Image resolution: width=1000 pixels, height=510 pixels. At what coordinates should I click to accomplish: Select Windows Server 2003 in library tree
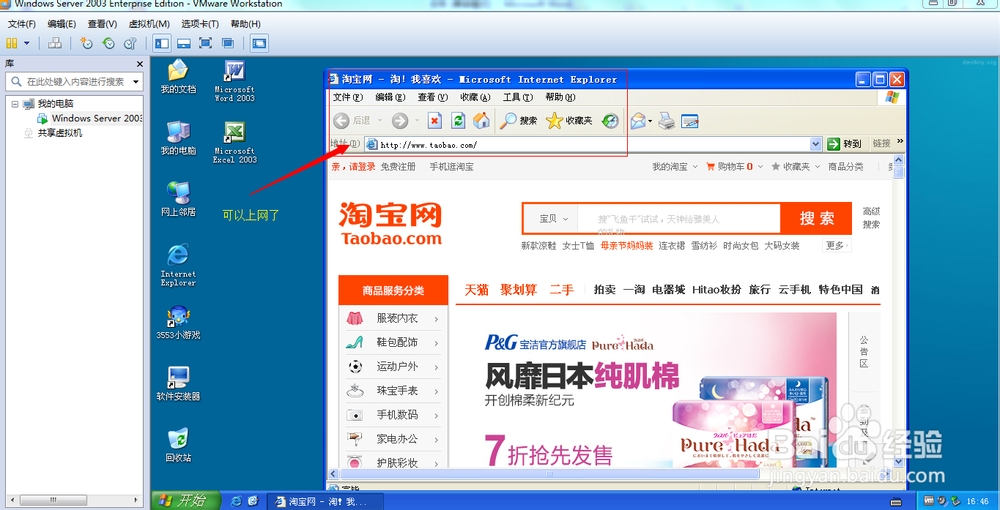coord(90,119)
